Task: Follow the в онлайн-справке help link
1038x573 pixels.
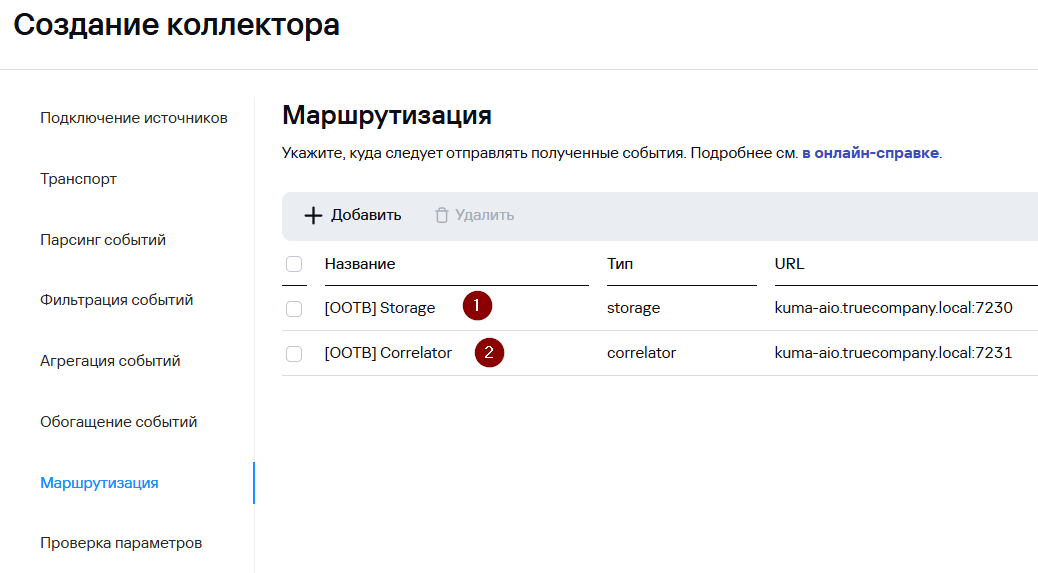Action: click(870, 153)
